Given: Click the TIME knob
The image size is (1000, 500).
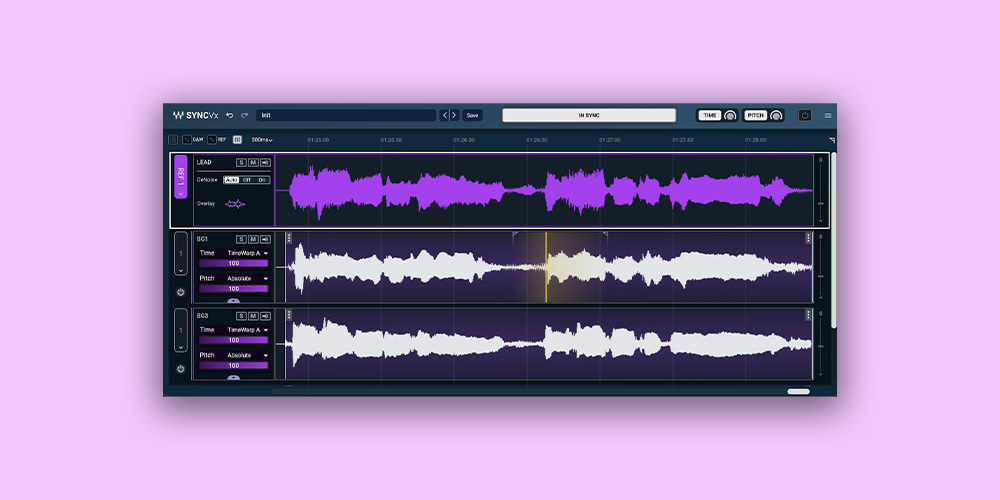Looking at the screenshot, I should click(x=730, y=115).
